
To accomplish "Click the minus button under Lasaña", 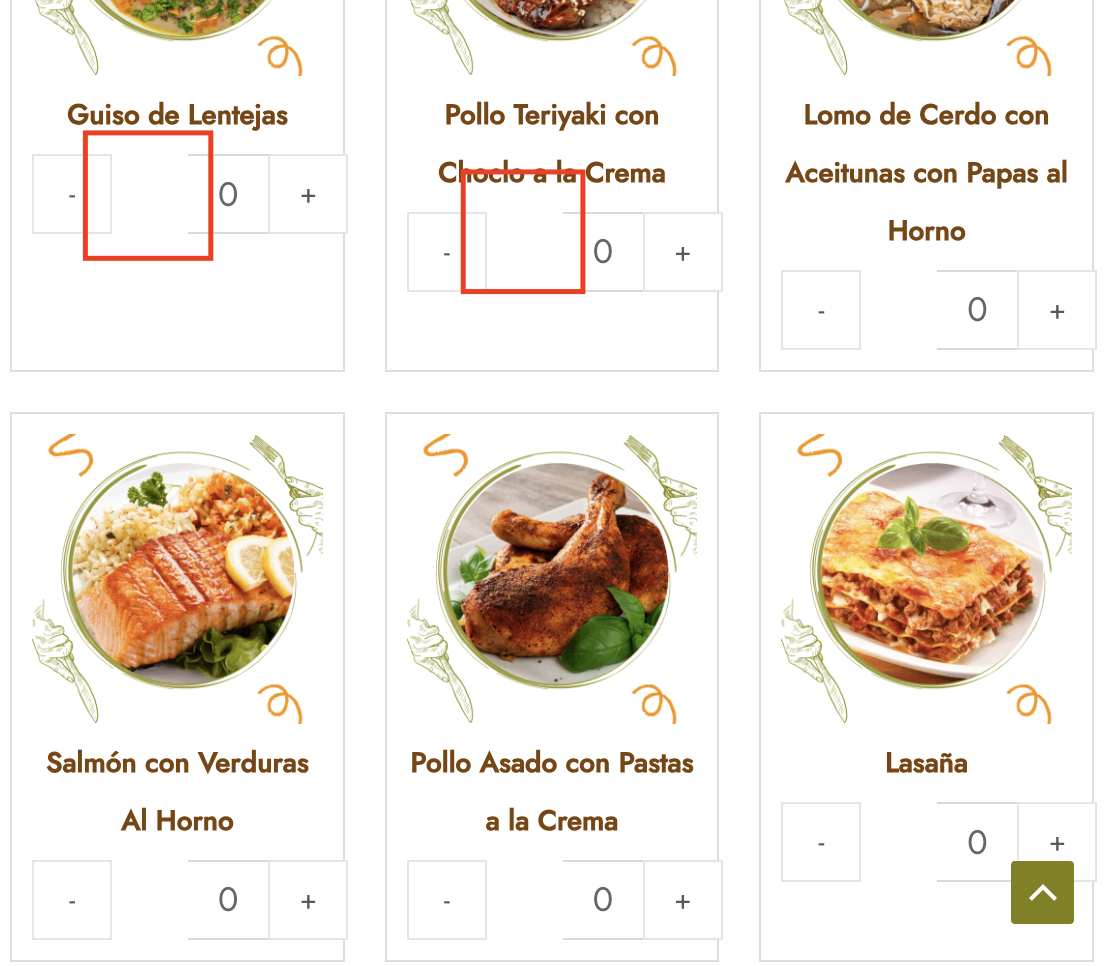I will pos(821,842).
